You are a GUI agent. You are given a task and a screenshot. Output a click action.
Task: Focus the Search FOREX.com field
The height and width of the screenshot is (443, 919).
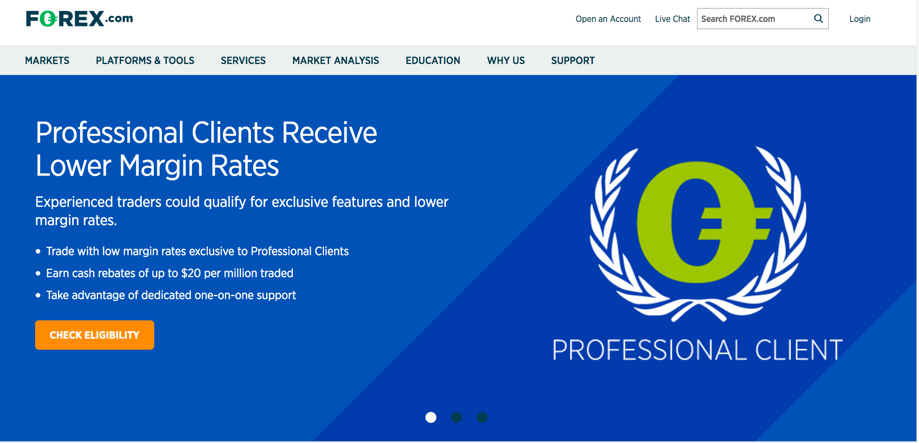coord(763,19)
